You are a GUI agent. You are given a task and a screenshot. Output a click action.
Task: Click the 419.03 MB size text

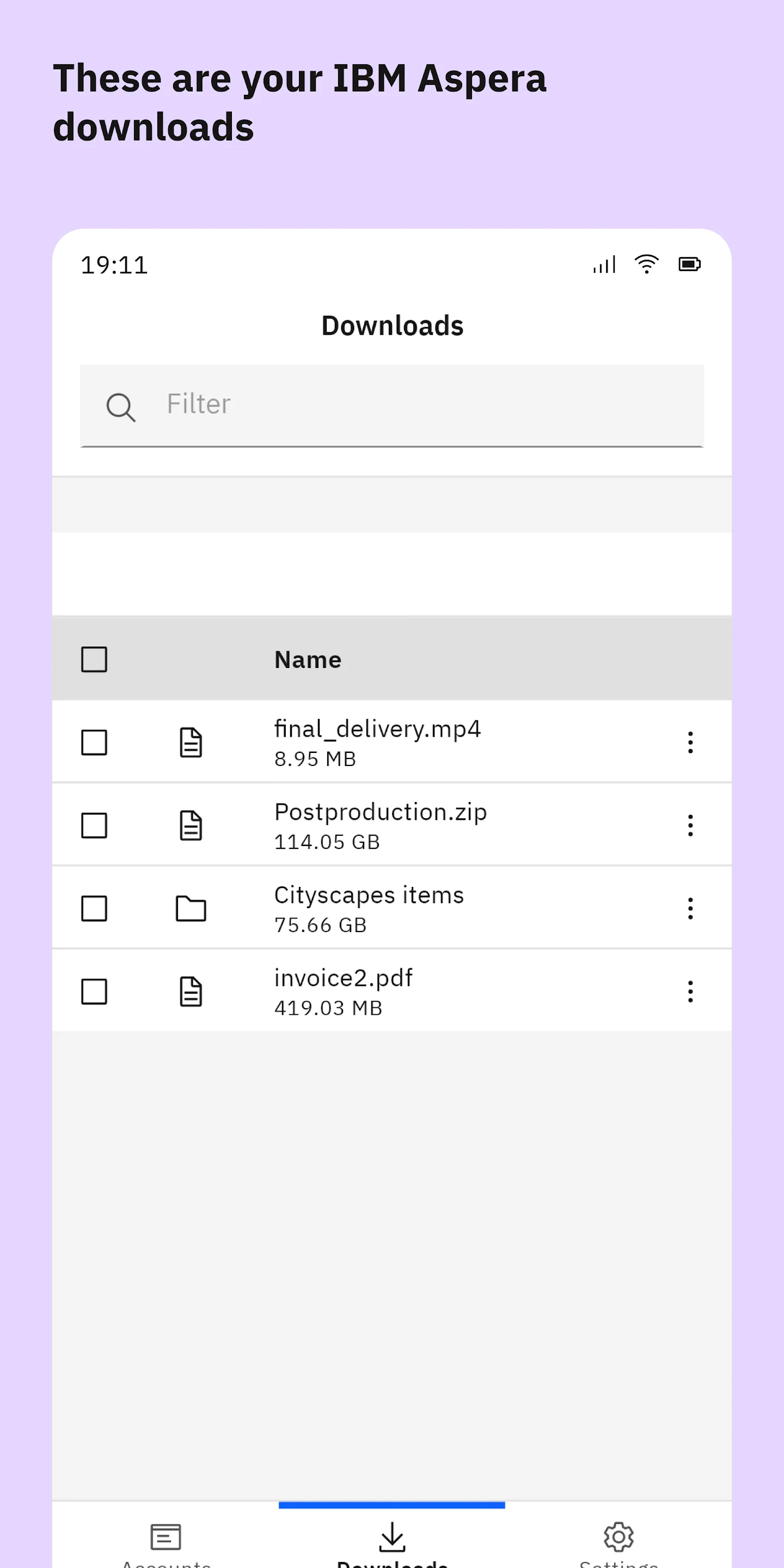pyautogui.click(x=328, y=1009)
